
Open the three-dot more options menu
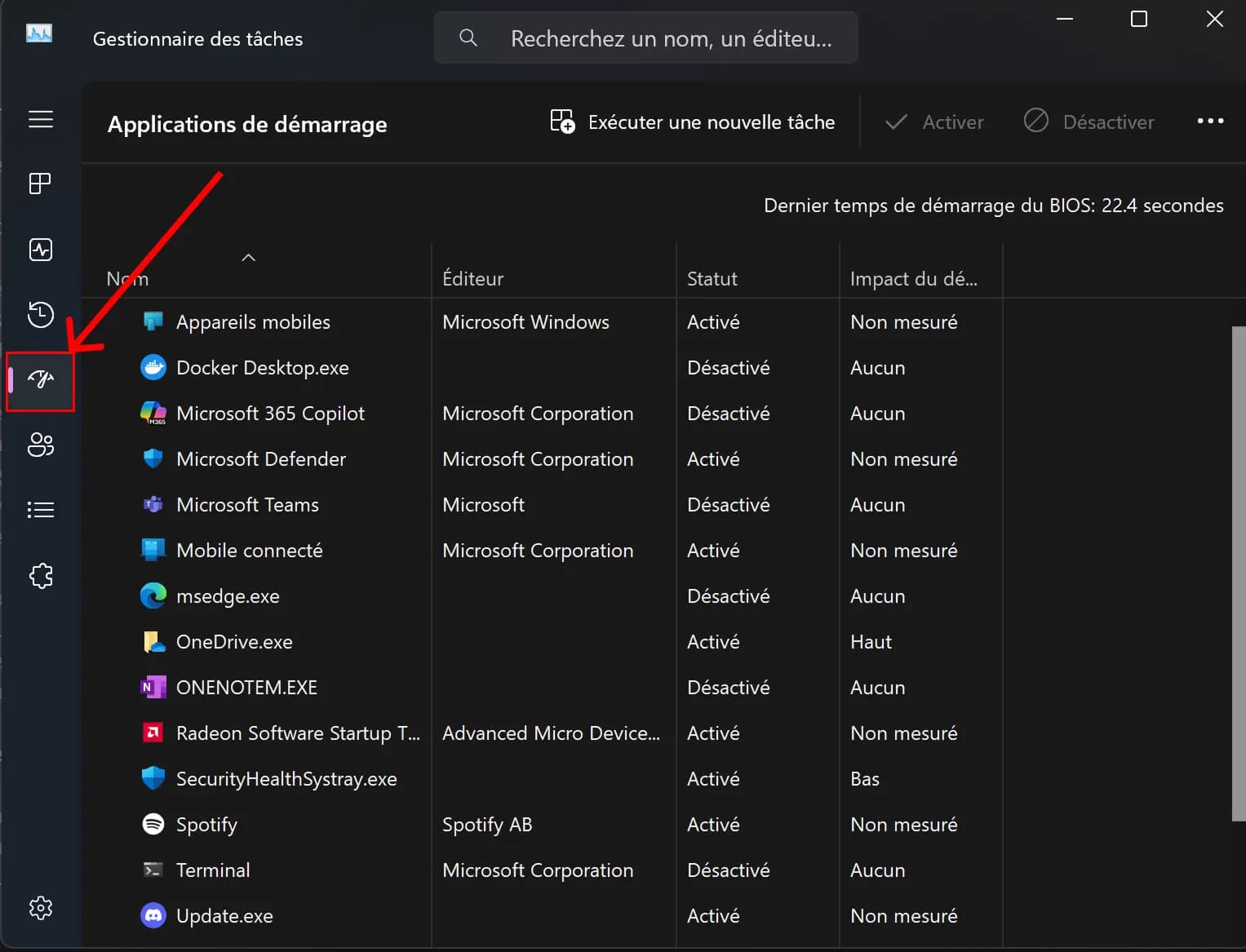pyautogui.click(x=1210, y=122)
